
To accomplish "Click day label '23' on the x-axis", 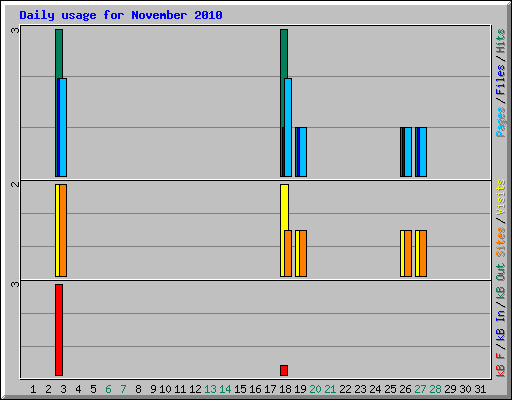I will [360, 389].
